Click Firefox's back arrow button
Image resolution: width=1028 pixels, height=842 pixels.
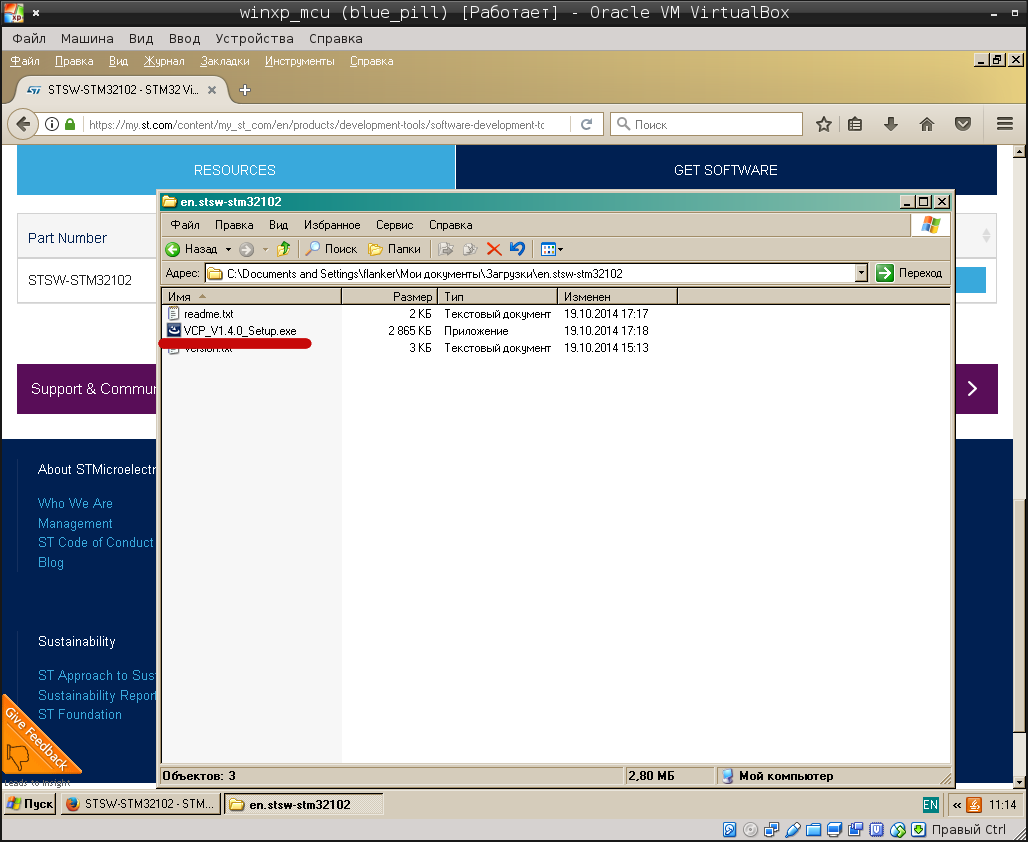click(23, 124)
